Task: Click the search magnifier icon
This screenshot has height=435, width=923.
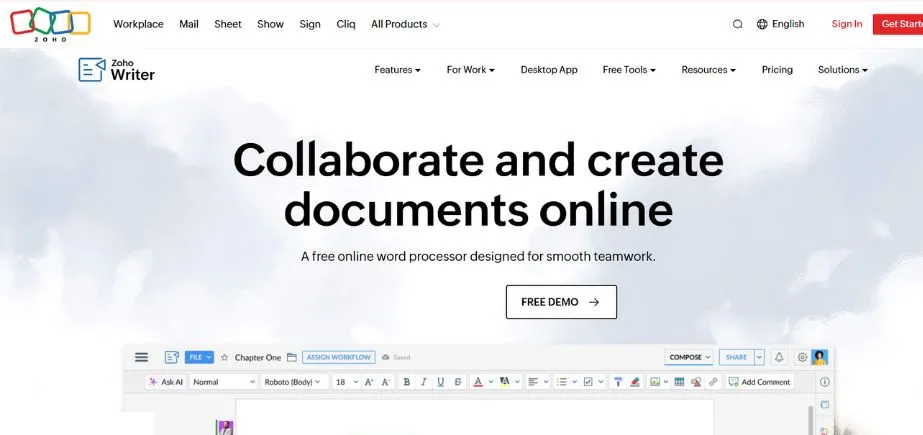Action: point(737,24)
